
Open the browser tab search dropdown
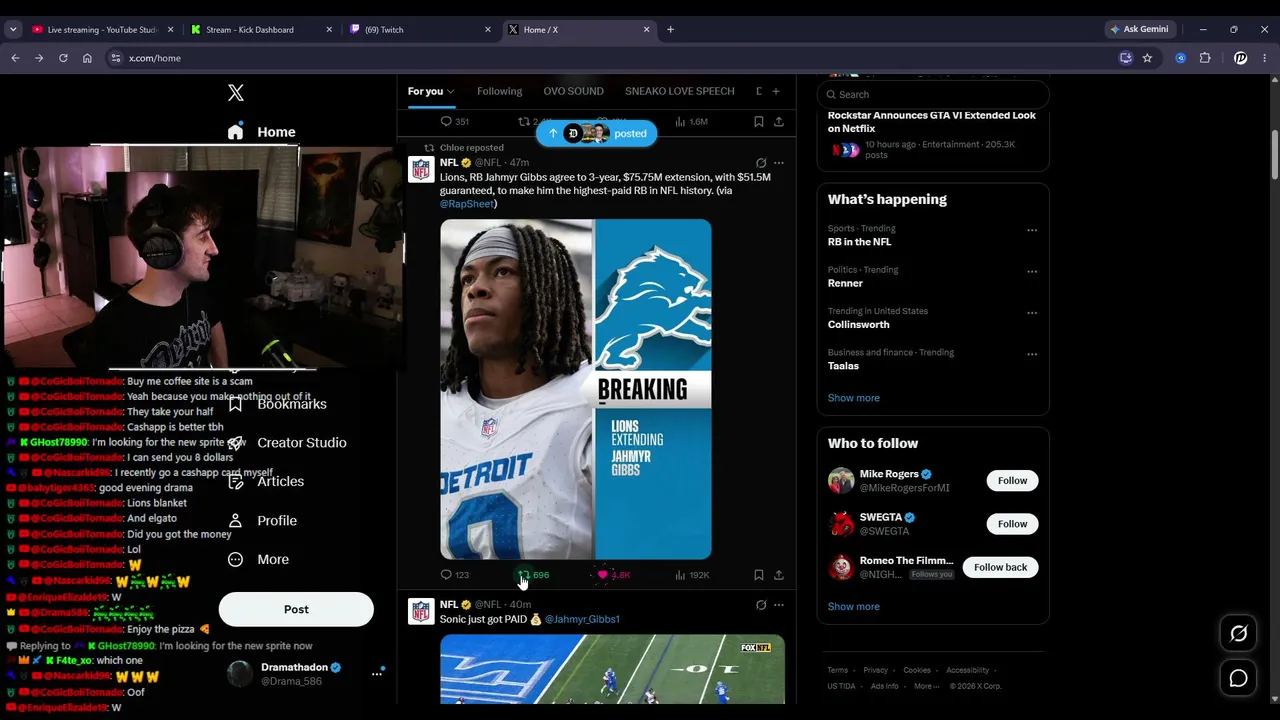(13, 30)
